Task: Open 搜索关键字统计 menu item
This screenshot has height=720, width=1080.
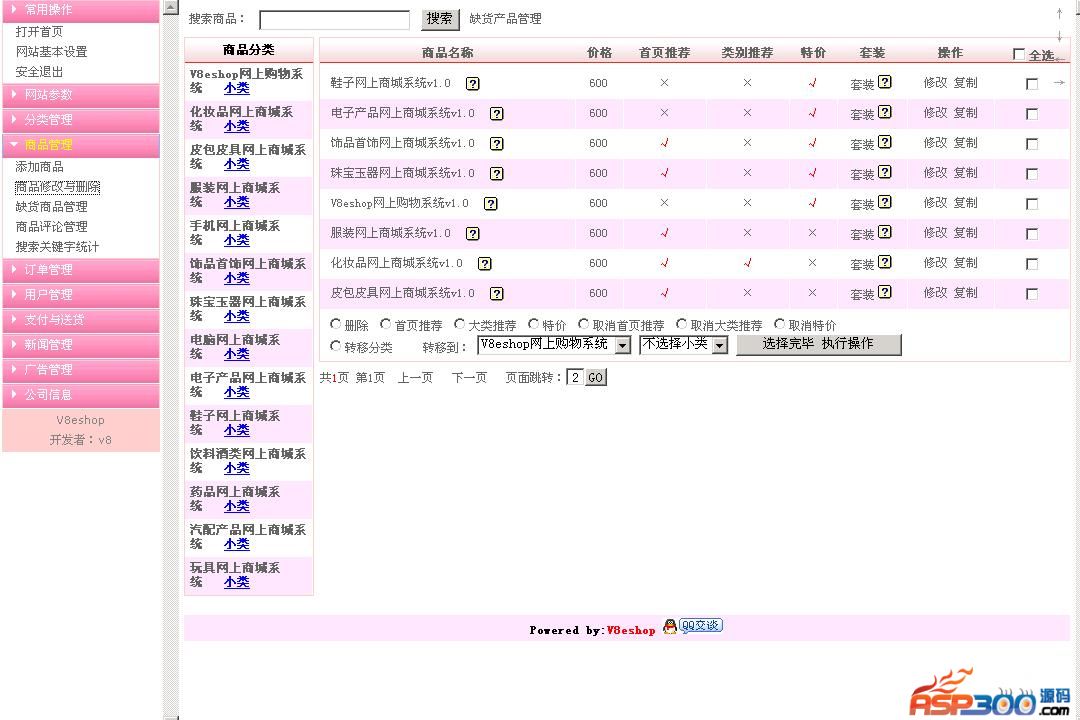Action: [57, 247]
